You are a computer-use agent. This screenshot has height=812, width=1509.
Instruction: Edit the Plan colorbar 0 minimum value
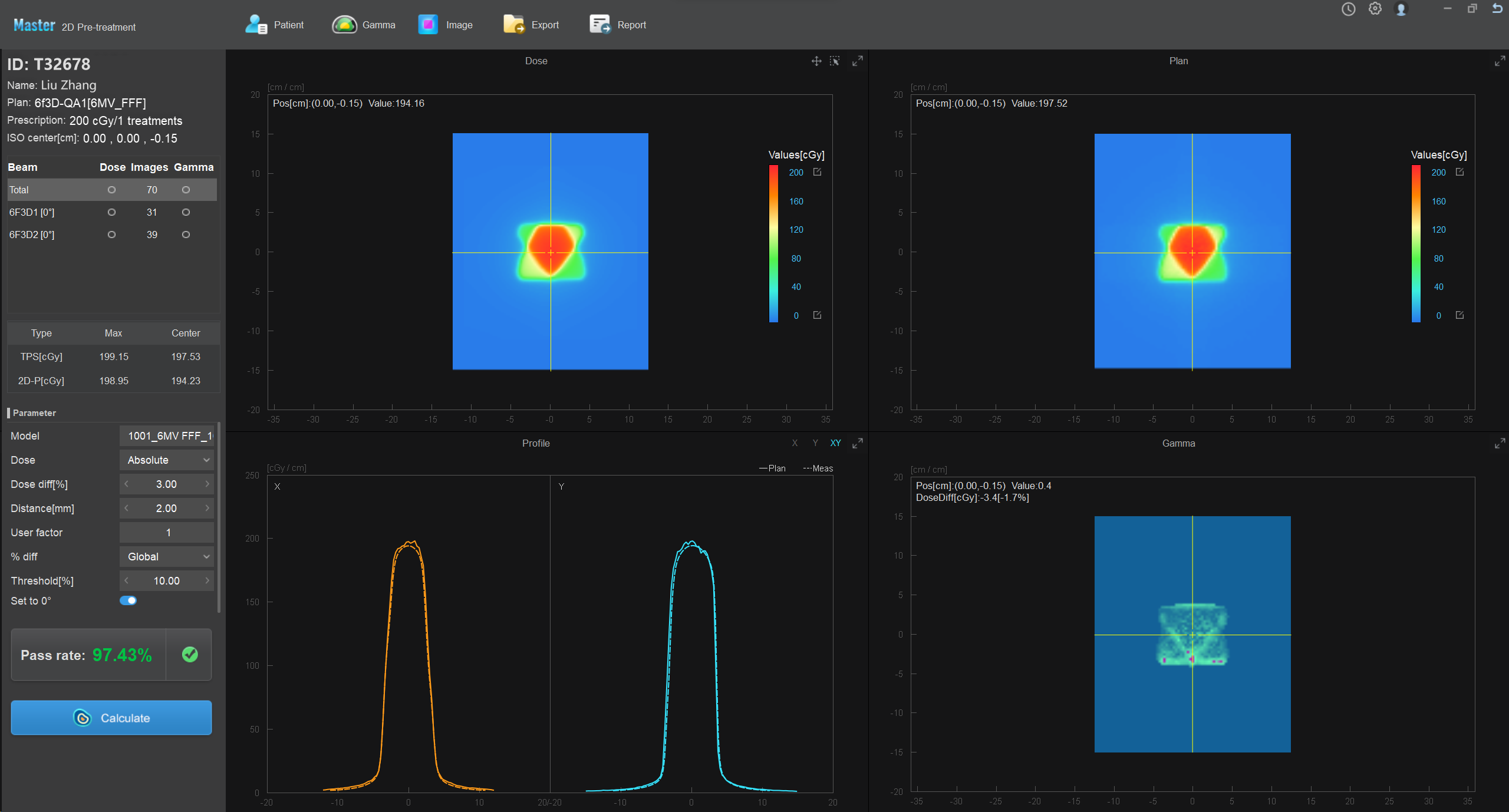[1459, 315]
